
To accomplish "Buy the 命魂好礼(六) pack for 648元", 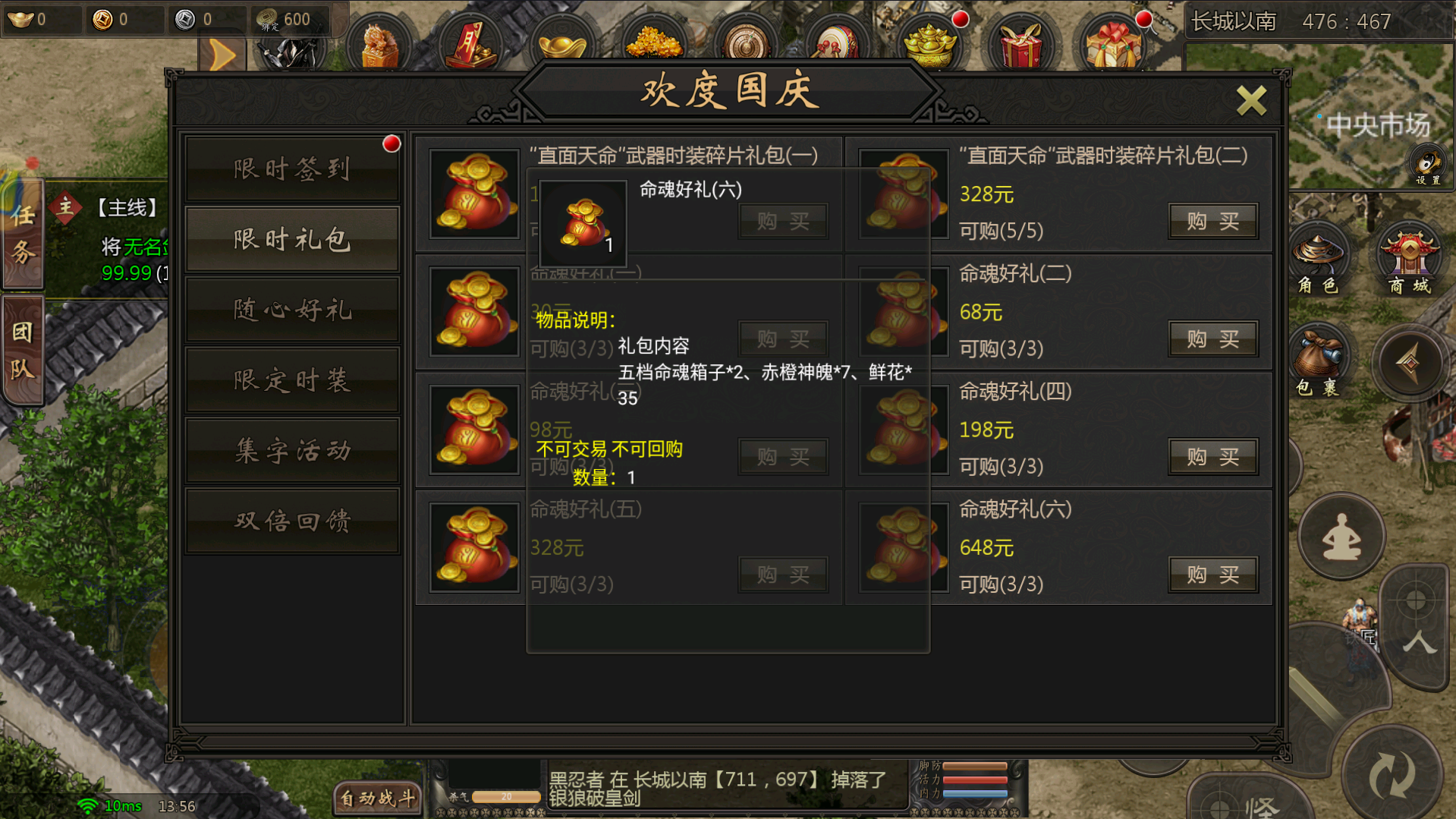I will point(1212,575).
